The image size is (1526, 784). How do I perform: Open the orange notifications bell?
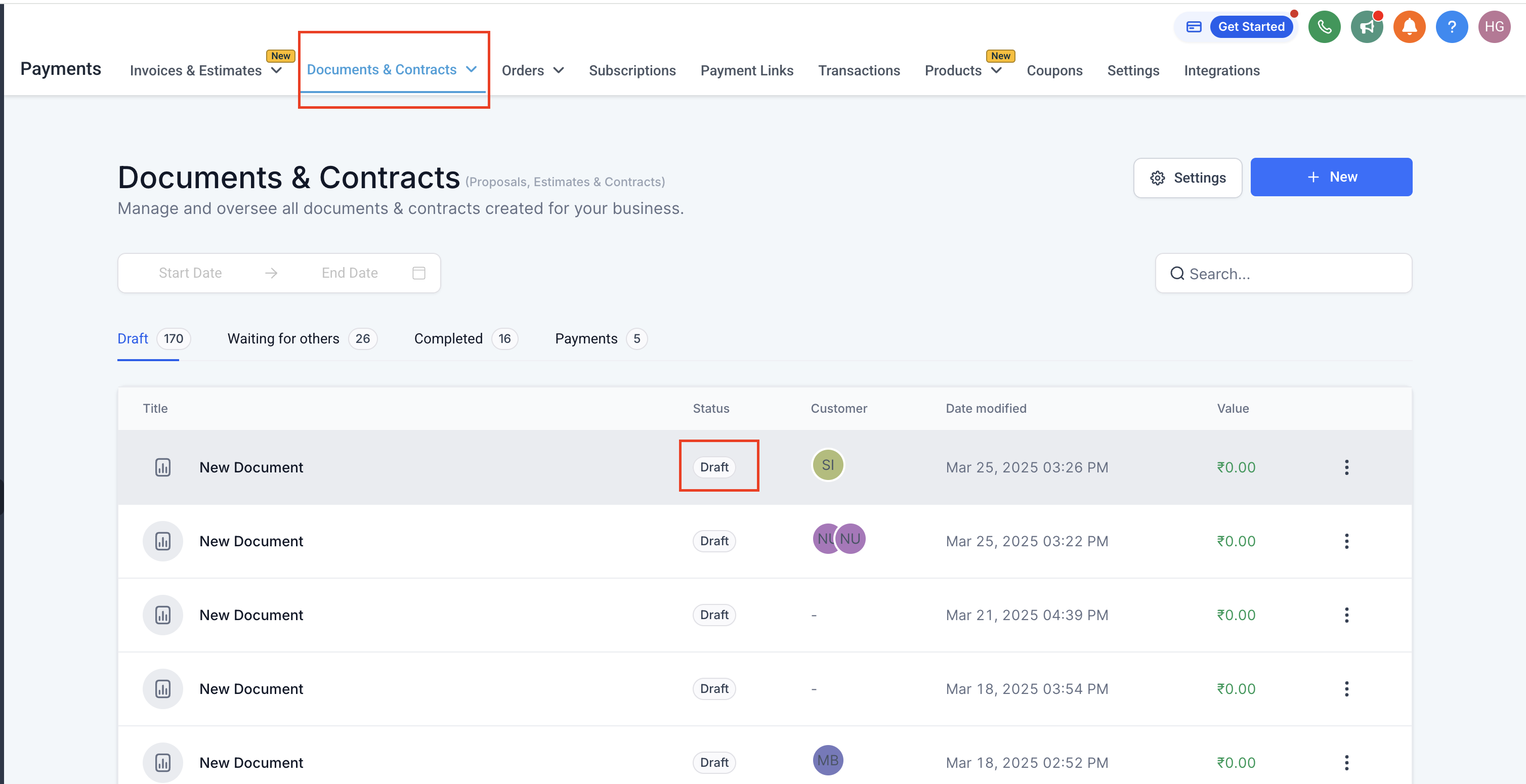pos(1409,27)
